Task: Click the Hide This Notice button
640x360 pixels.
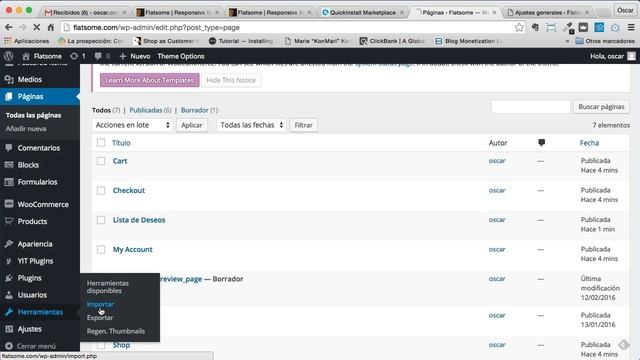Action: (231, 80)
